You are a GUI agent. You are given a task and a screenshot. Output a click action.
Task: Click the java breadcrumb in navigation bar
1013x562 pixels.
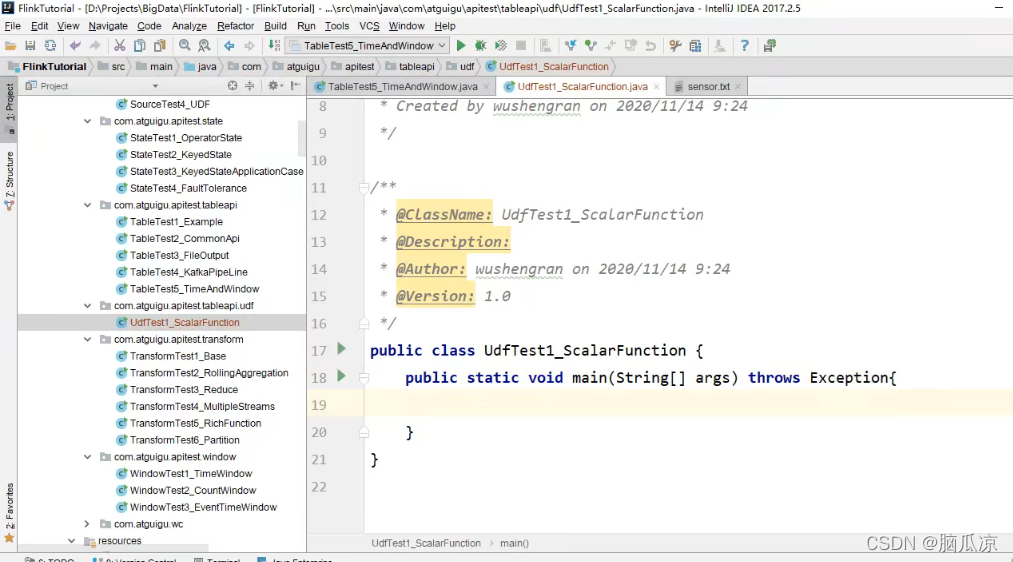click(x=201, y=67)
